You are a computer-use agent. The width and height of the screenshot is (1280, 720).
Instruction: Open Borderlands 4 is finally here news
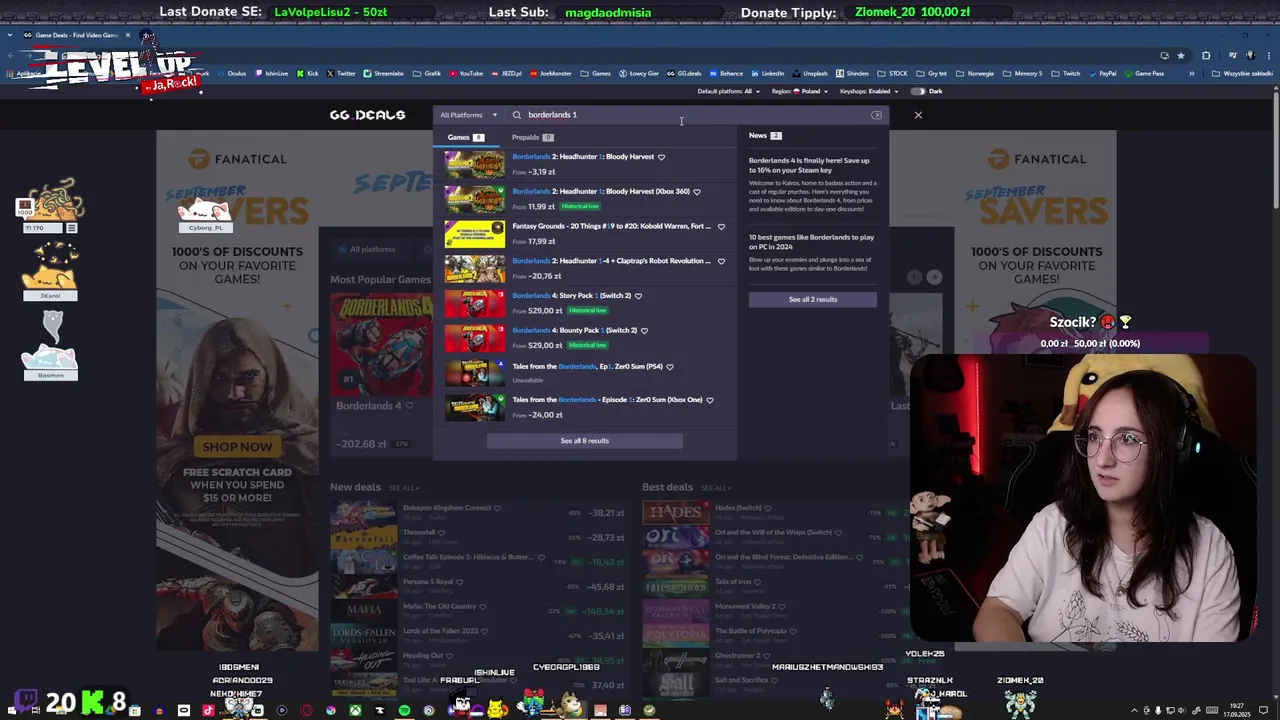[809, 165]
